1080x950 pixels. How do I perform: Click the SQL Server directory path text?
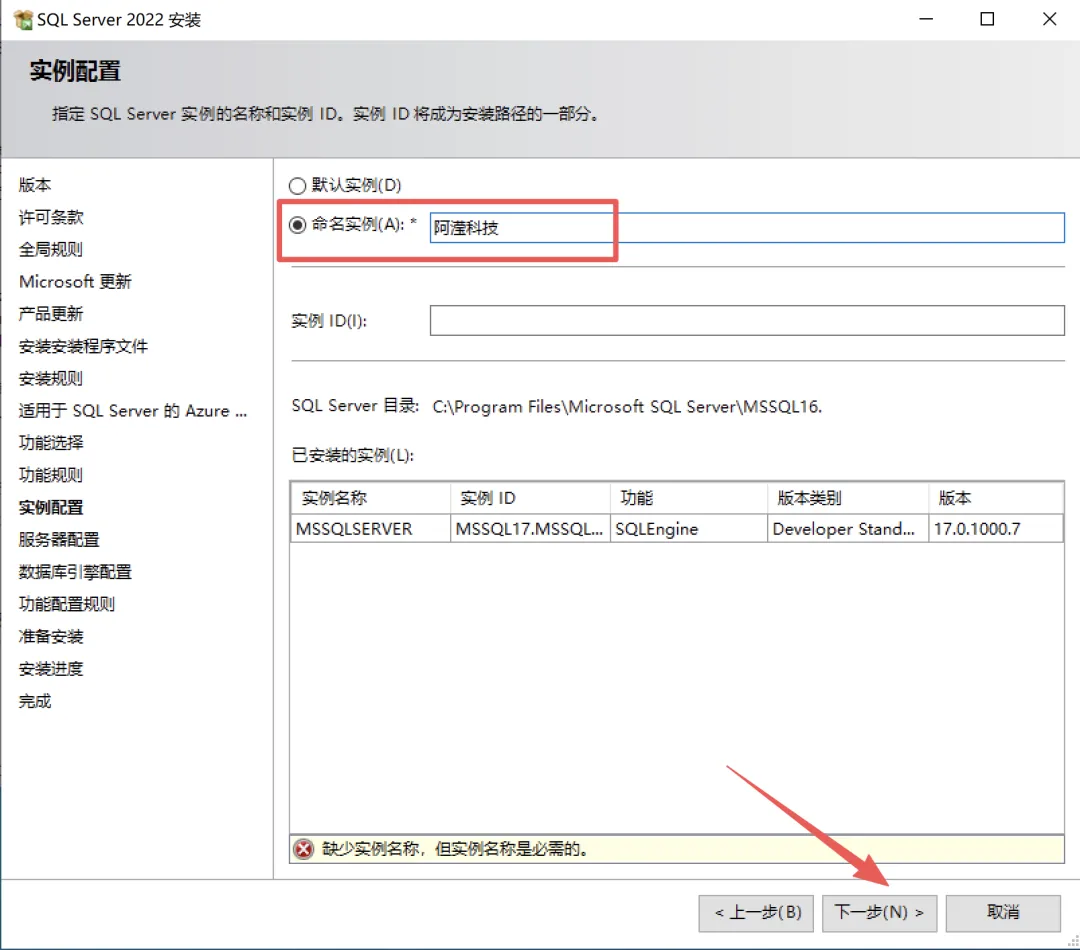click(627, 407)
